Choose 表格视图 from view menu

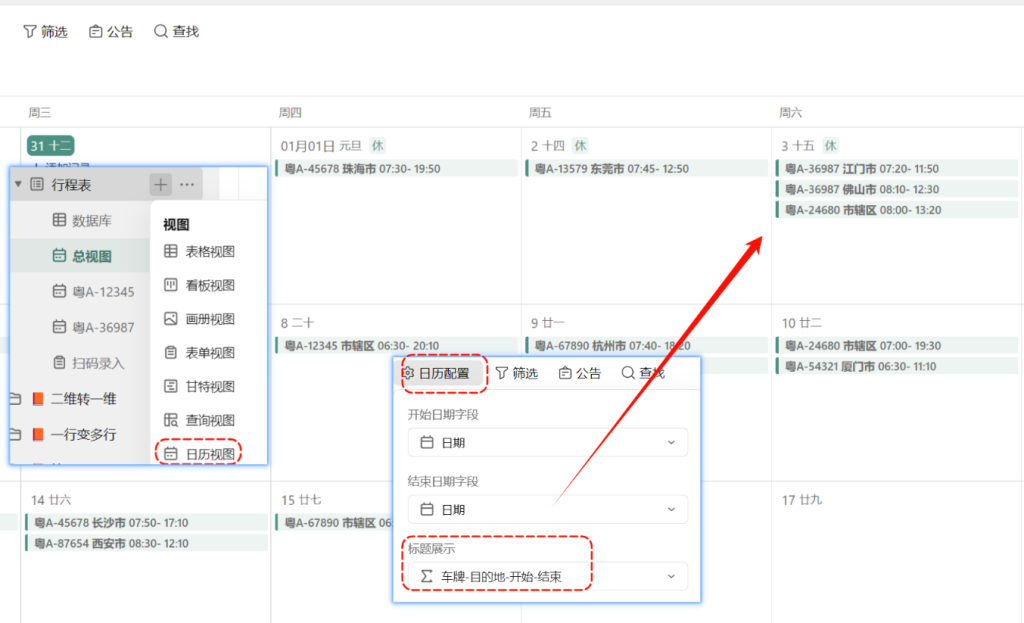coord(199,251)
